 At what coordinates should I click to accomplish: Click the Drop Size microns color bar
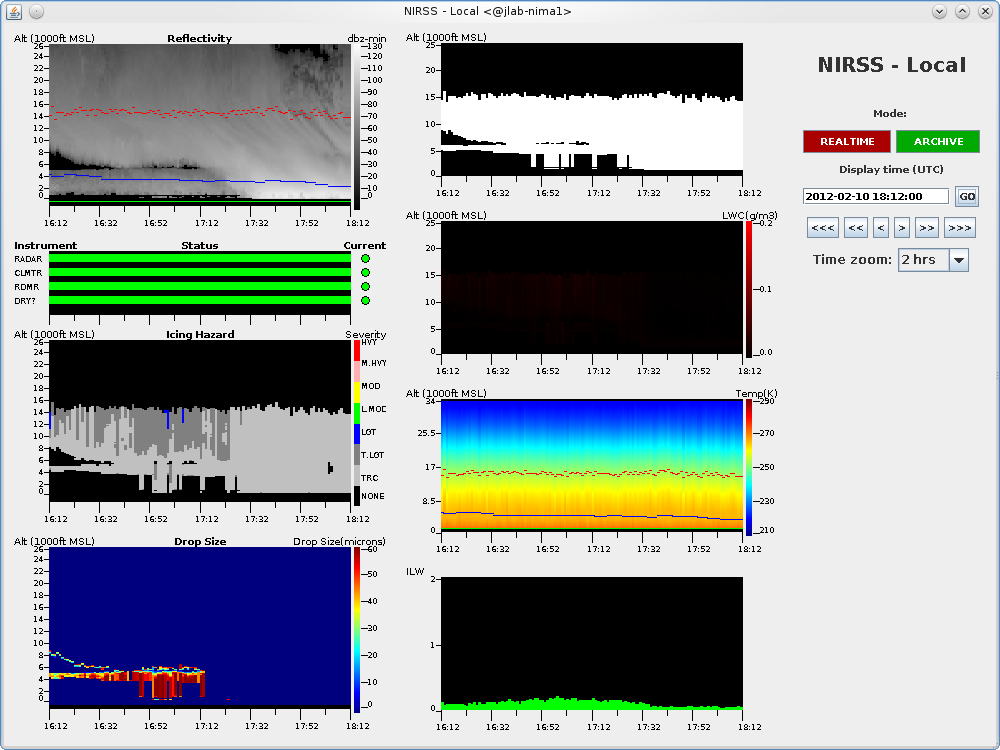pos(357,630)
